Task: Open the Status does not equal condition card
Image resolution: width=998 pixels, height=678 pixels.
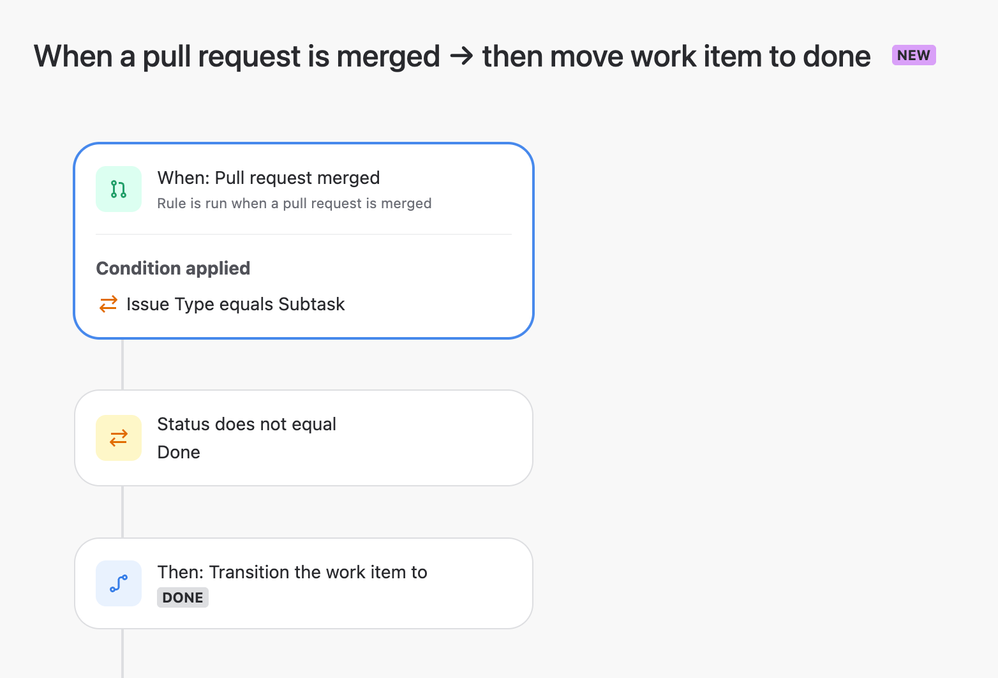Action: click(x=304, y=438)
